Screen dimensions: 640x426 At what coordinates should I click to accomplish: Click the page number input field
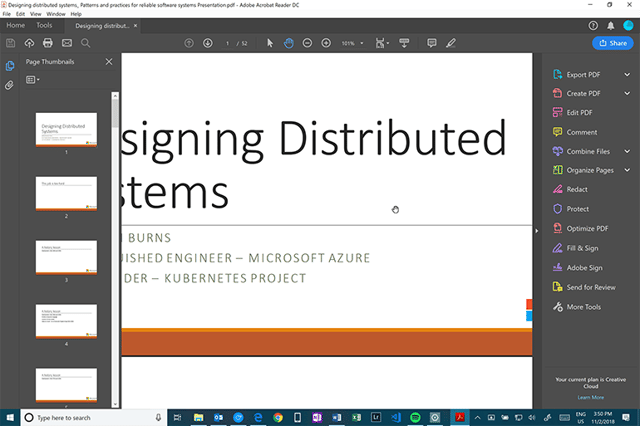pyautogui.click(x=227, y=43)
